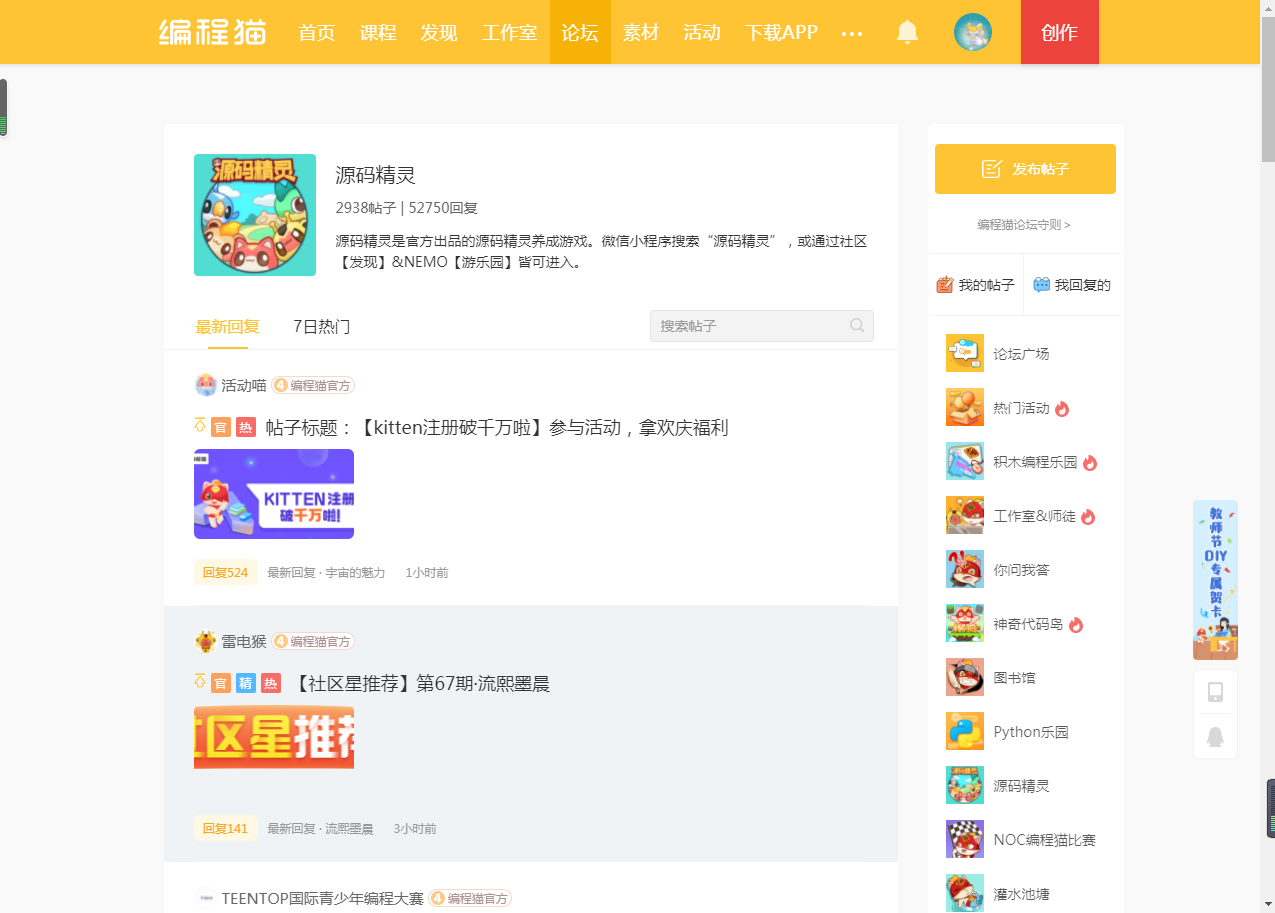The image size is (1275, 913).
Task: Open 编程猫论坛守则 link
Action: (x=1024, y=225)
